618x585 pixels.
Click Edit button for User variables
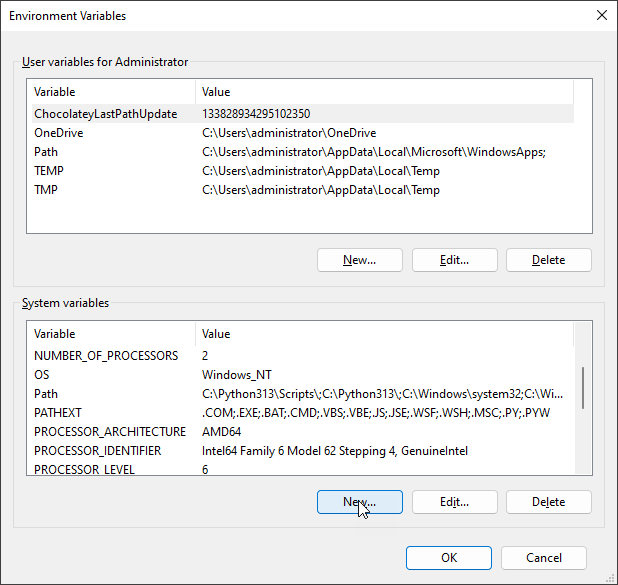(x=454, y=260)
